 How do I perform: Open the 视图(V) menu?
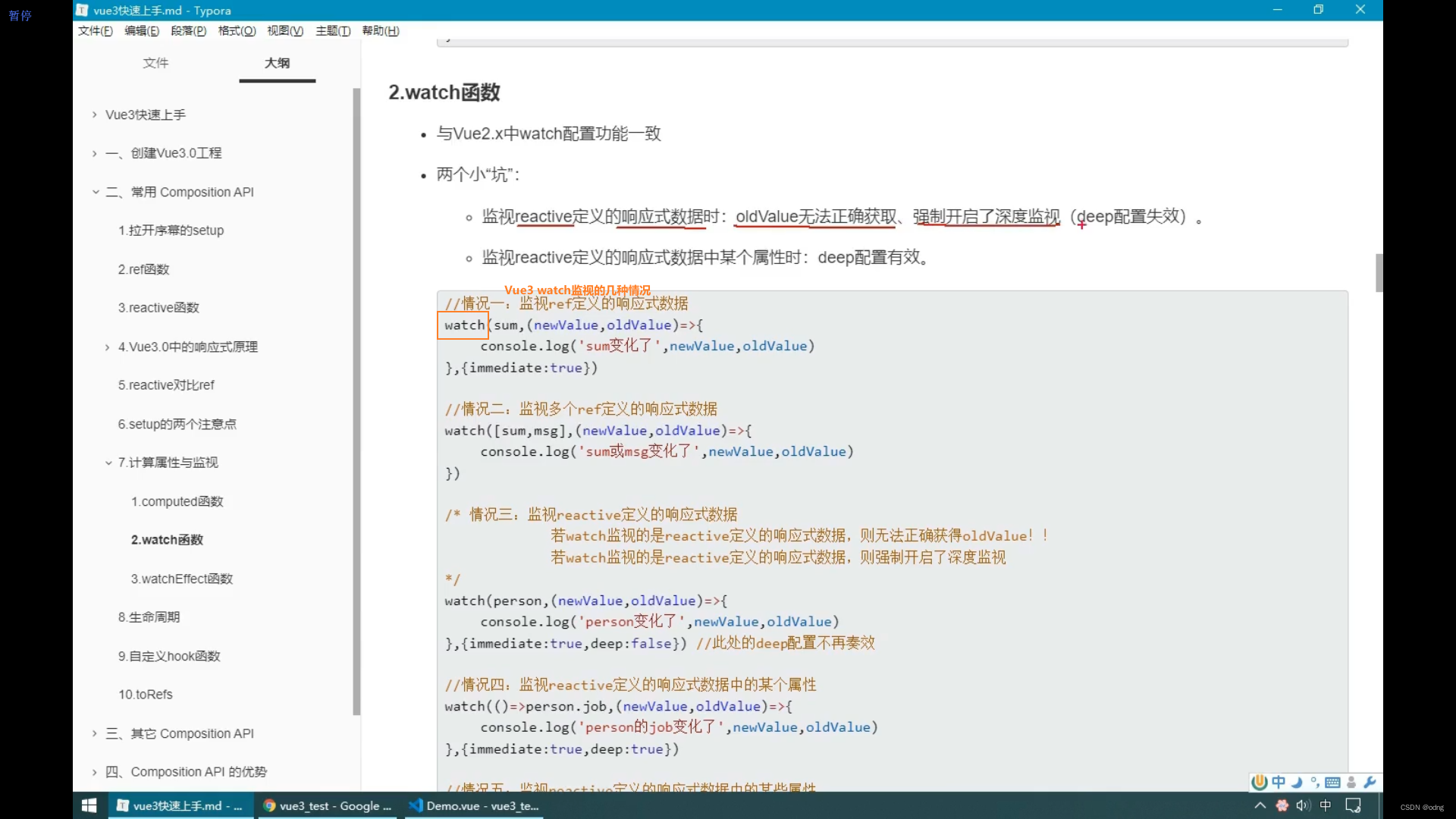click(x=285, y=31)
